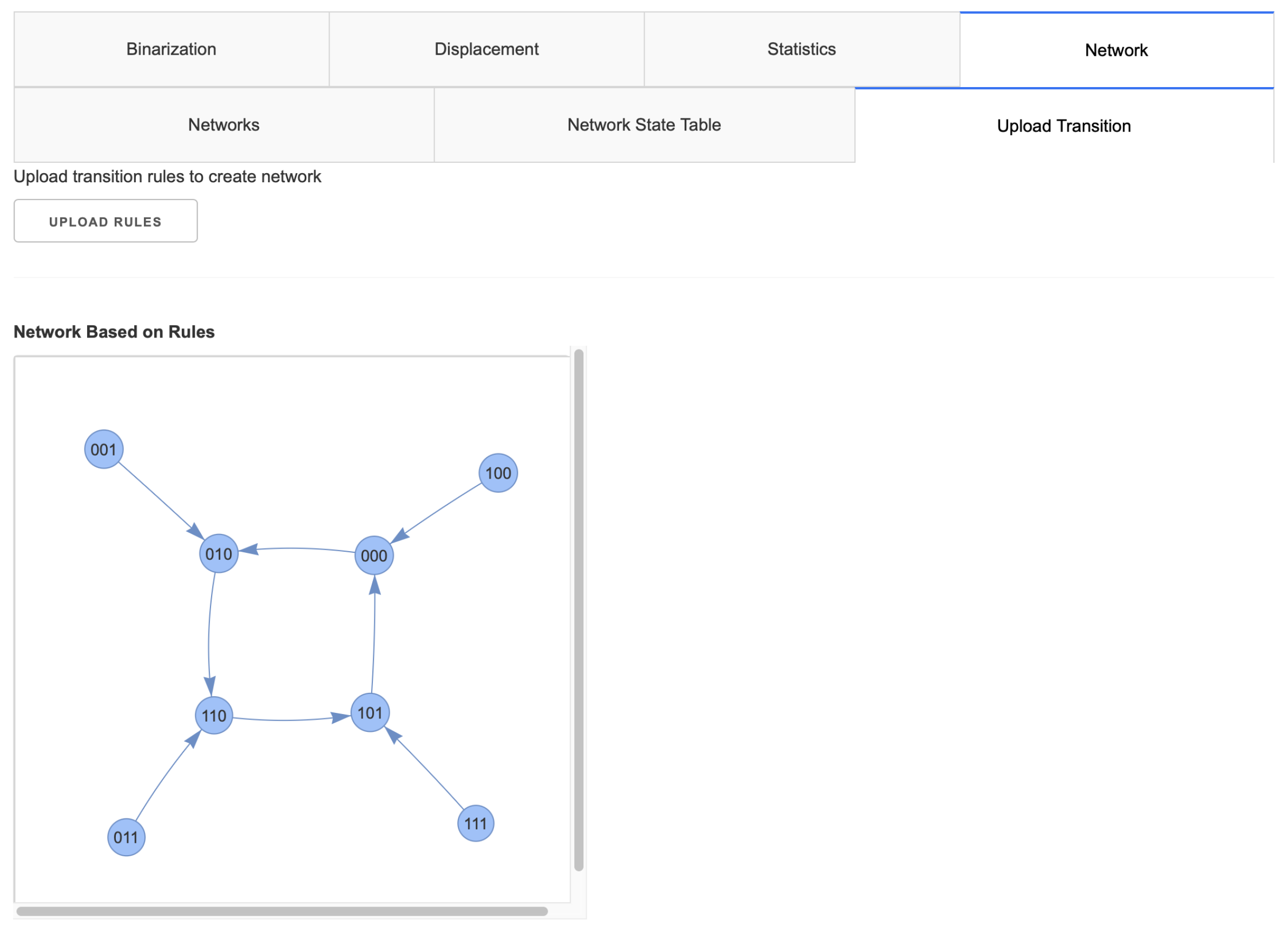Click the 010 state node

point(219,553)
